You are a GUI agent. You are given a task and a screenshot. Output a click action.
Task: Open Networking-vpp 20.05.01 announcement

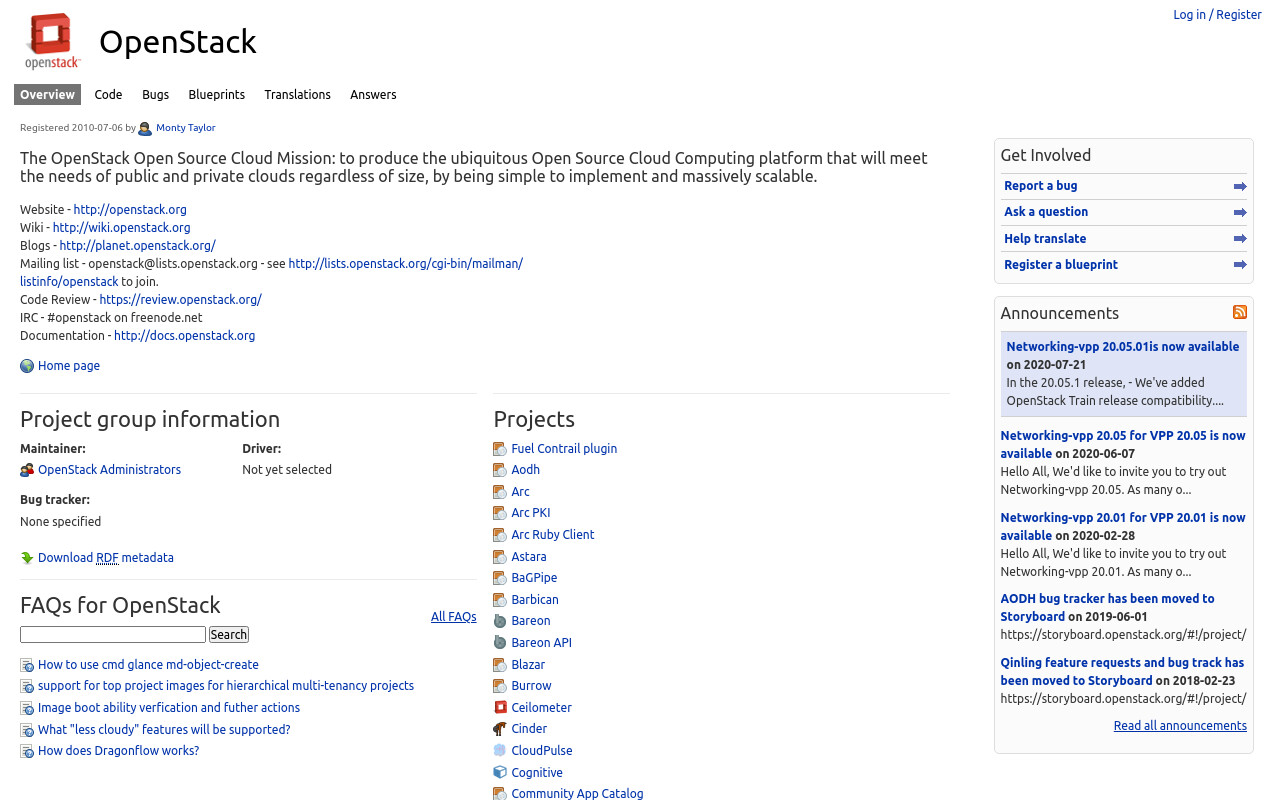point(1122,347)
